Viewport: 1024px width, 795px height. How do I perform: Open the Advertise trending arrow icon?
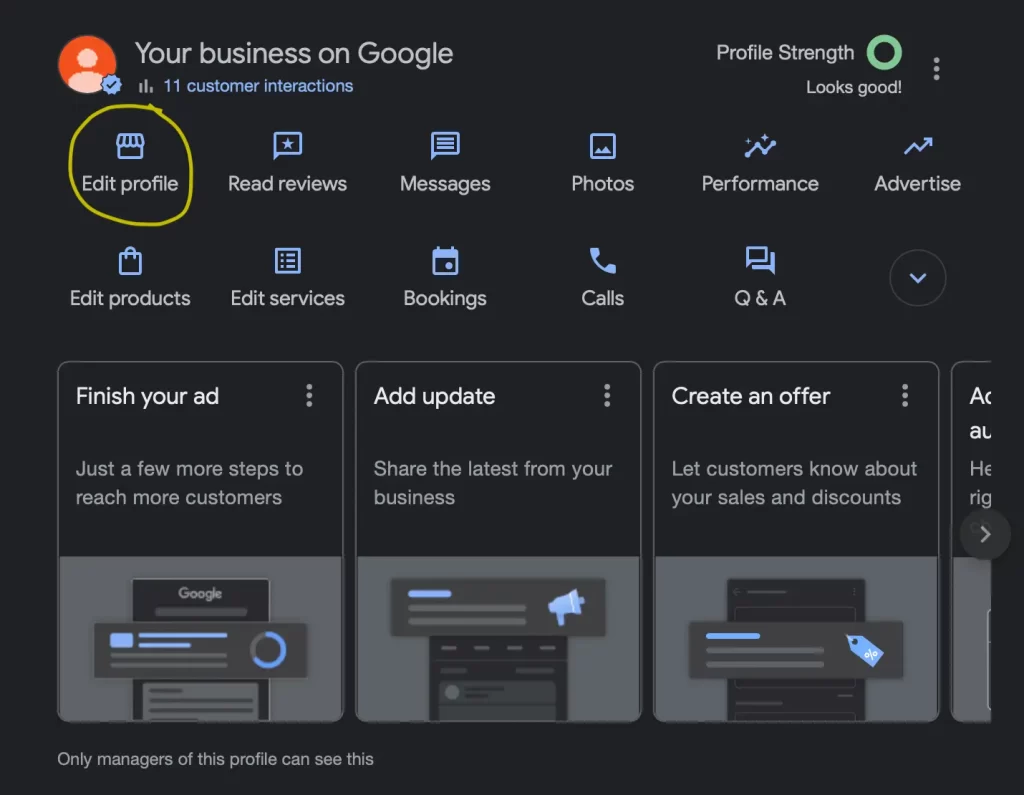[x=918, y=146]
